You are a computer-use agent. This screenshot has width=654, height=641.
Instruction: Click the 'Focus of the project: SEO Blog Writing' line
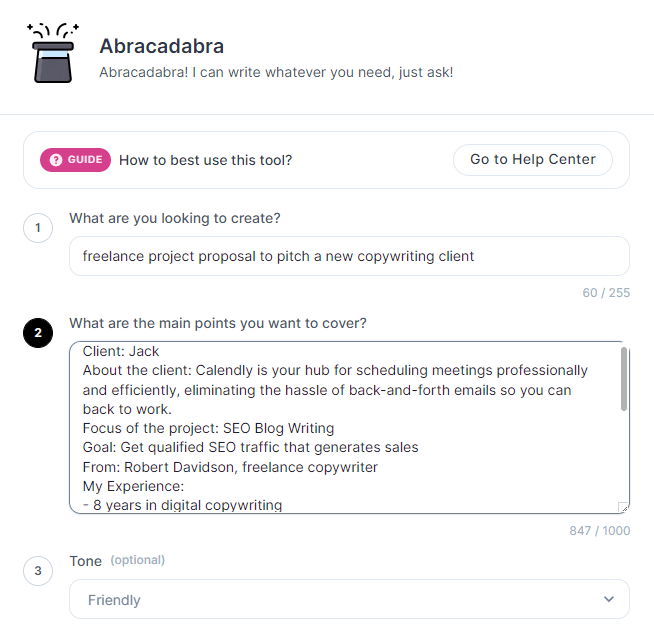pyautogui.click(x=208, y=428)
